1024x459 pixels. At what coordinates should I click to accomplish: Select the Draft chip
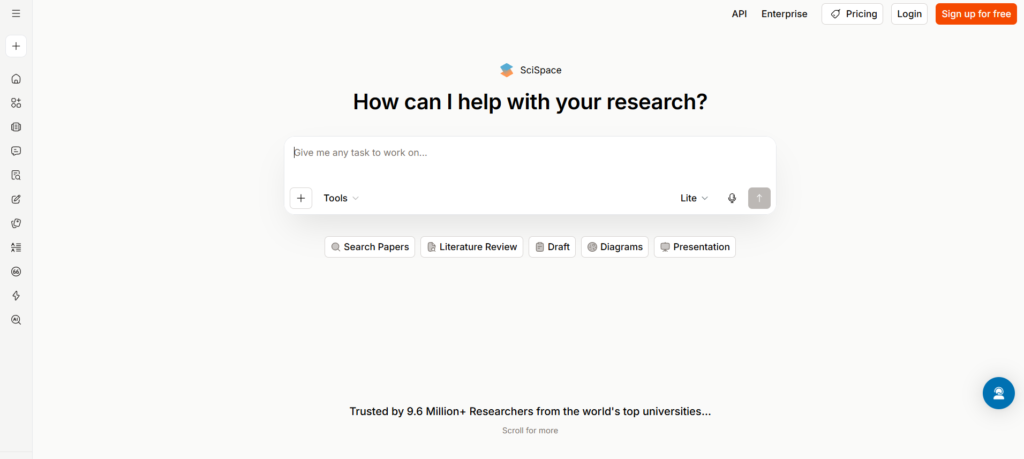tap(552, 247)
